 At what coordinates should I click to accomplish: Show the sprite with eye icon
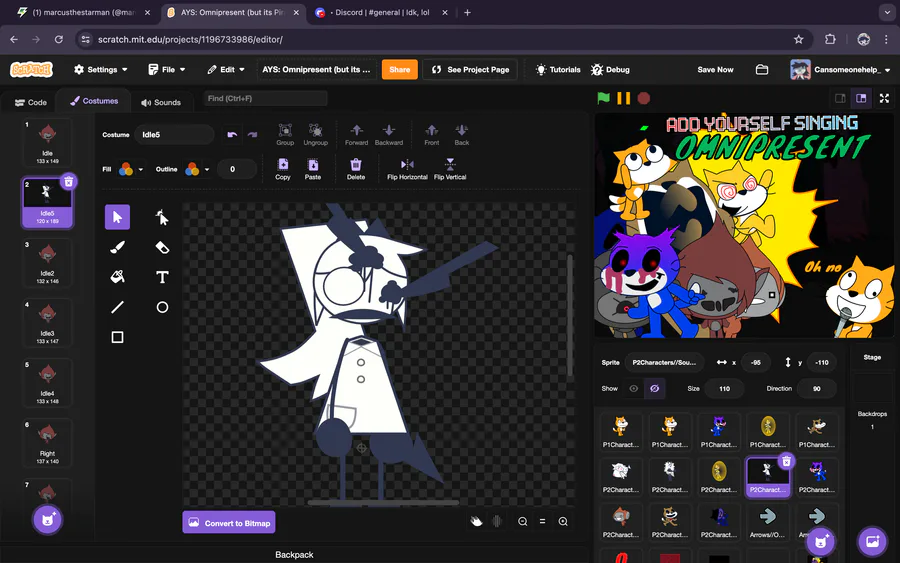(x=634, y=389)
